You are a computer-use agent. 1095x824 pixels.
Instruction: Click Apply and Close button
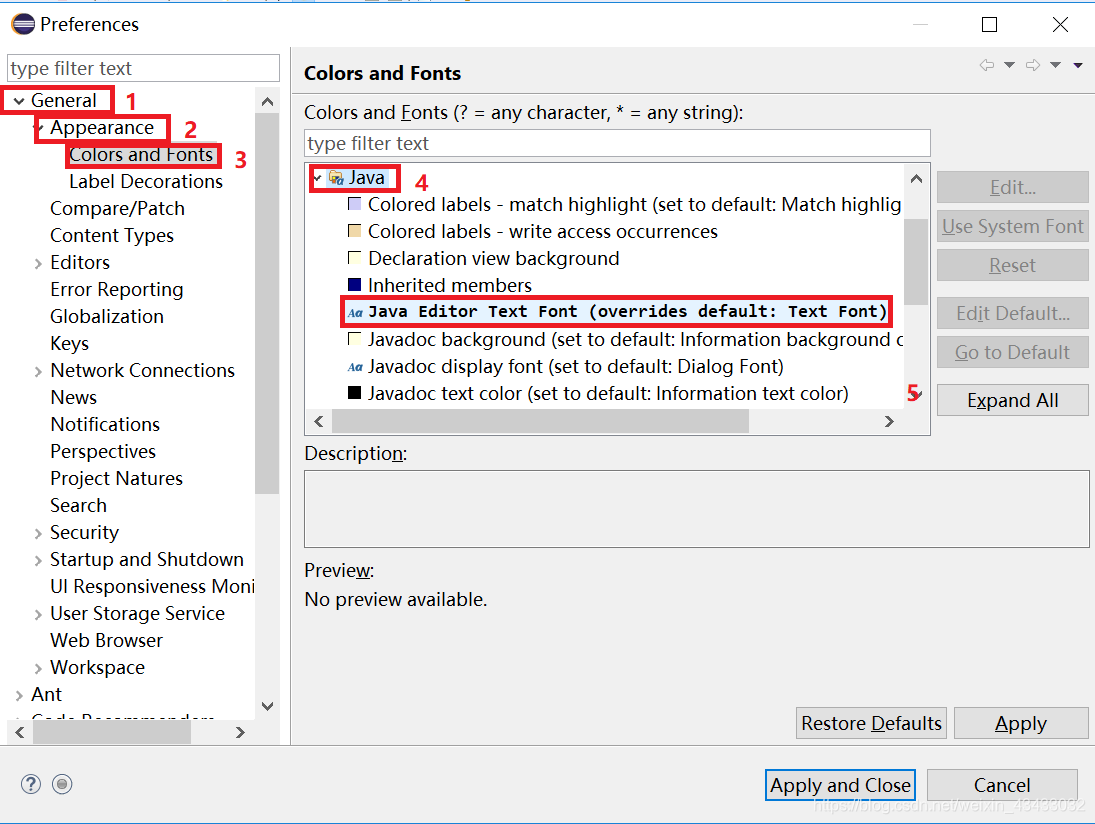click(x=840, y=785)
